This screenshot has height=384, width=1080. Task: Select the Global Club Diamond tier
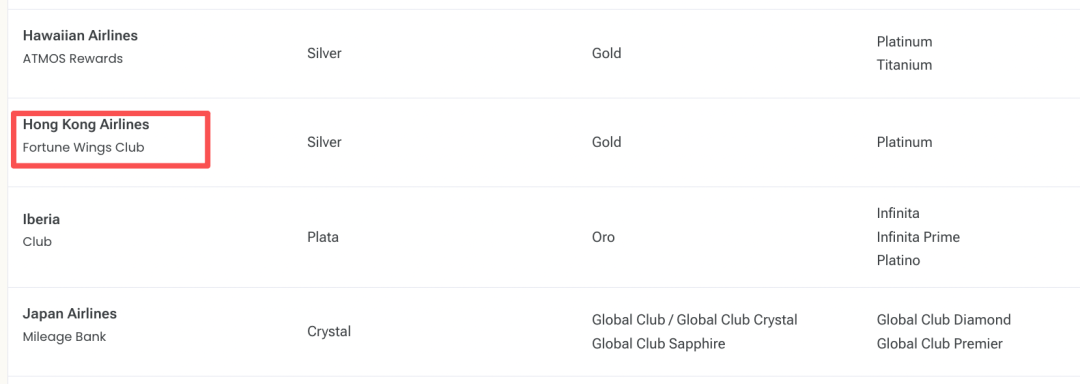click(x=944, y=320)
